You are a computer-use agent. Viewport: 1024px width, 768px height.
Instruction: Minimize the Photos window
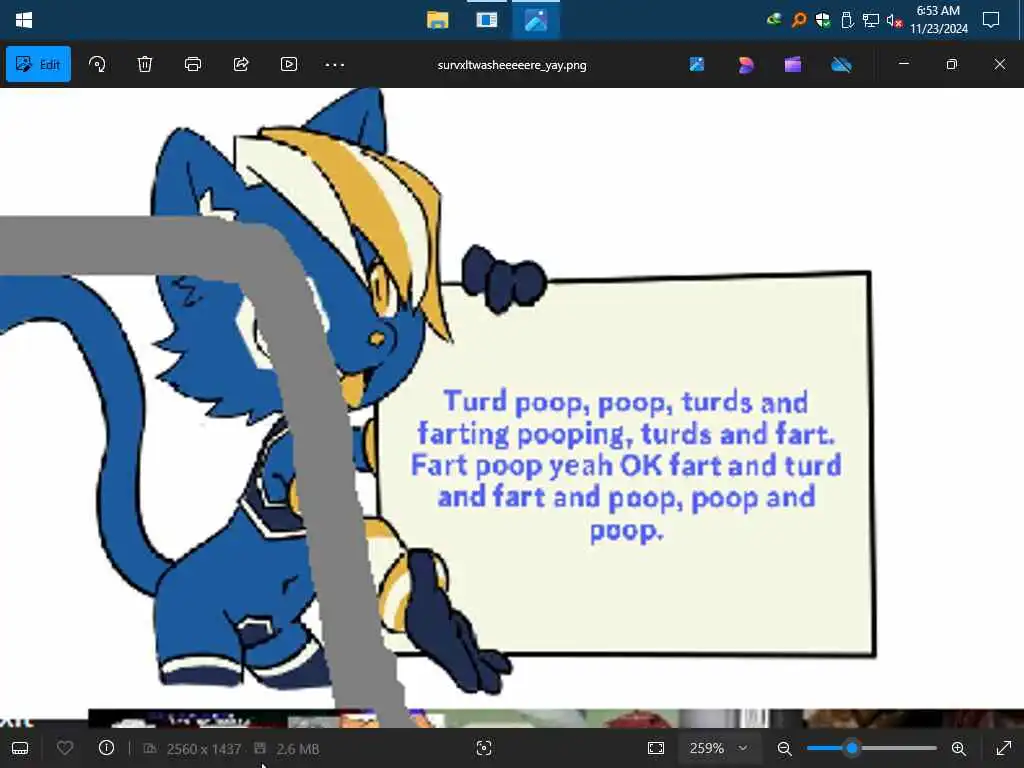click(x=904, y=64)
